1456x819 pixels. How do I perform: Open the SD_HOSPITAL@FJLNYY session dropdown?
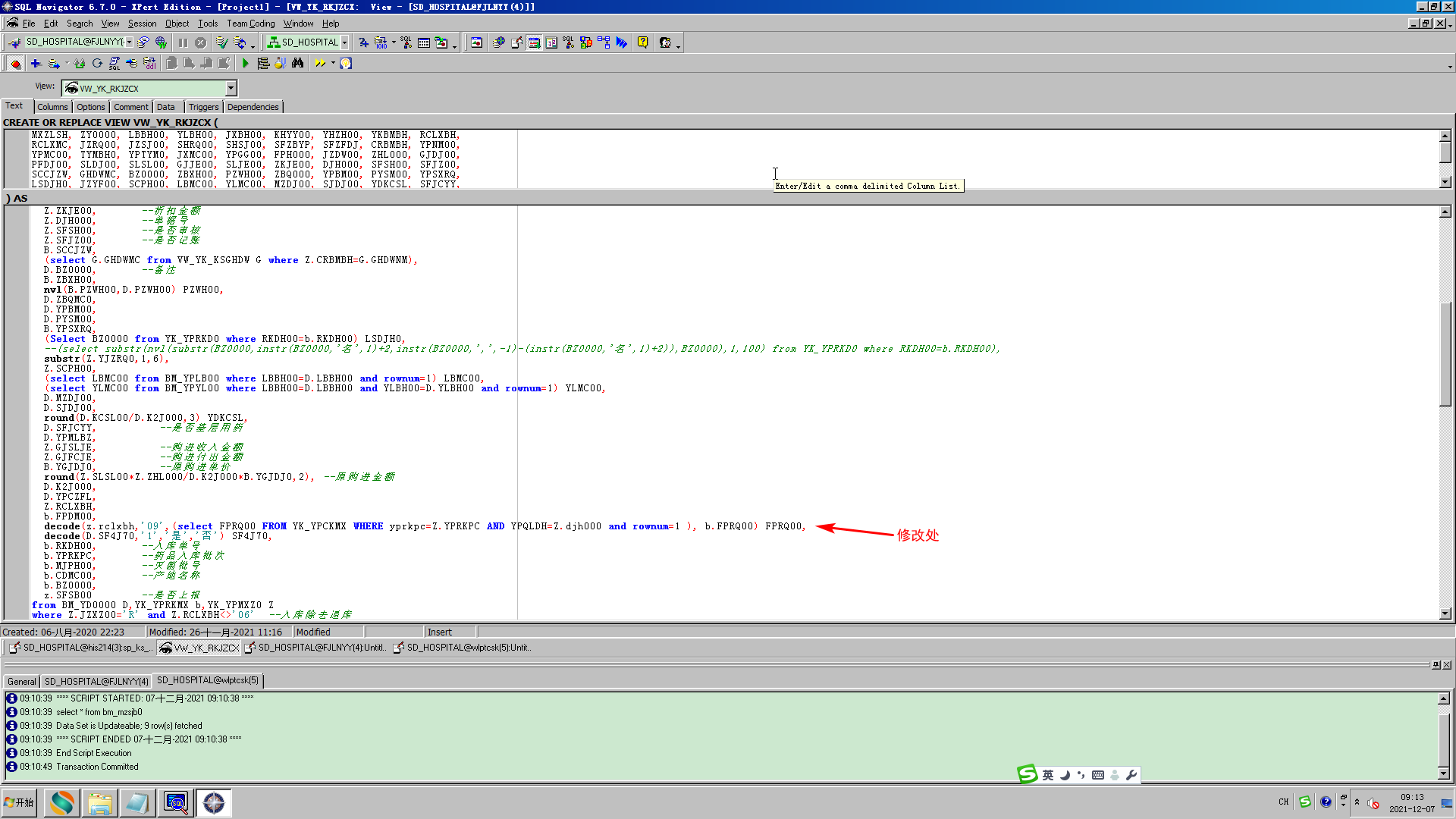[x=130, y=42]
